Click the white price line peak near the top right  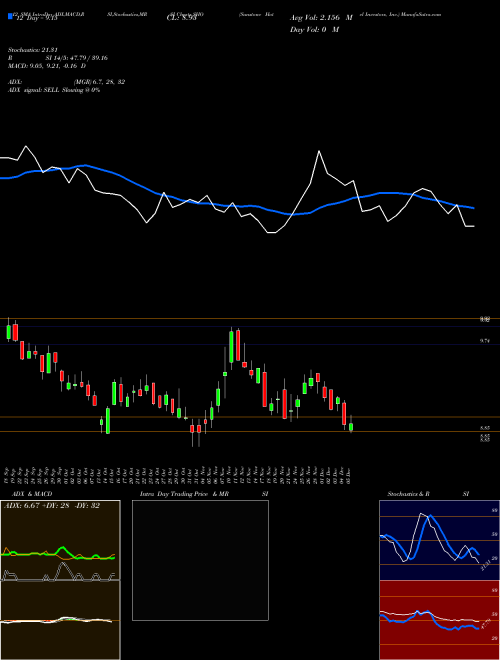(319, 151)
